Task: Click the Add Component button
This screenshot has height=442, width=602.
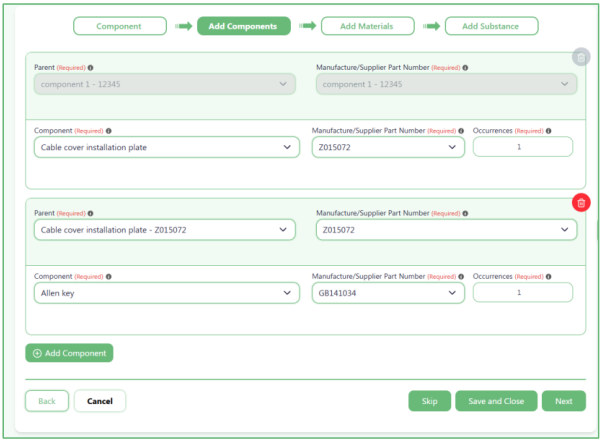Action: [x=69, y=353]
